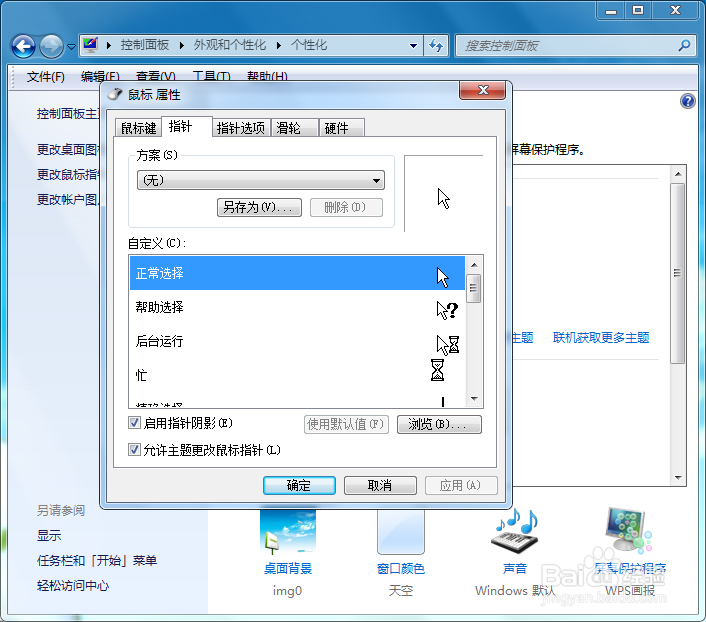This screenshot has width=706, height=622.
Task: Click the normal select arrow cursor icon
Action: coord(443,277)
